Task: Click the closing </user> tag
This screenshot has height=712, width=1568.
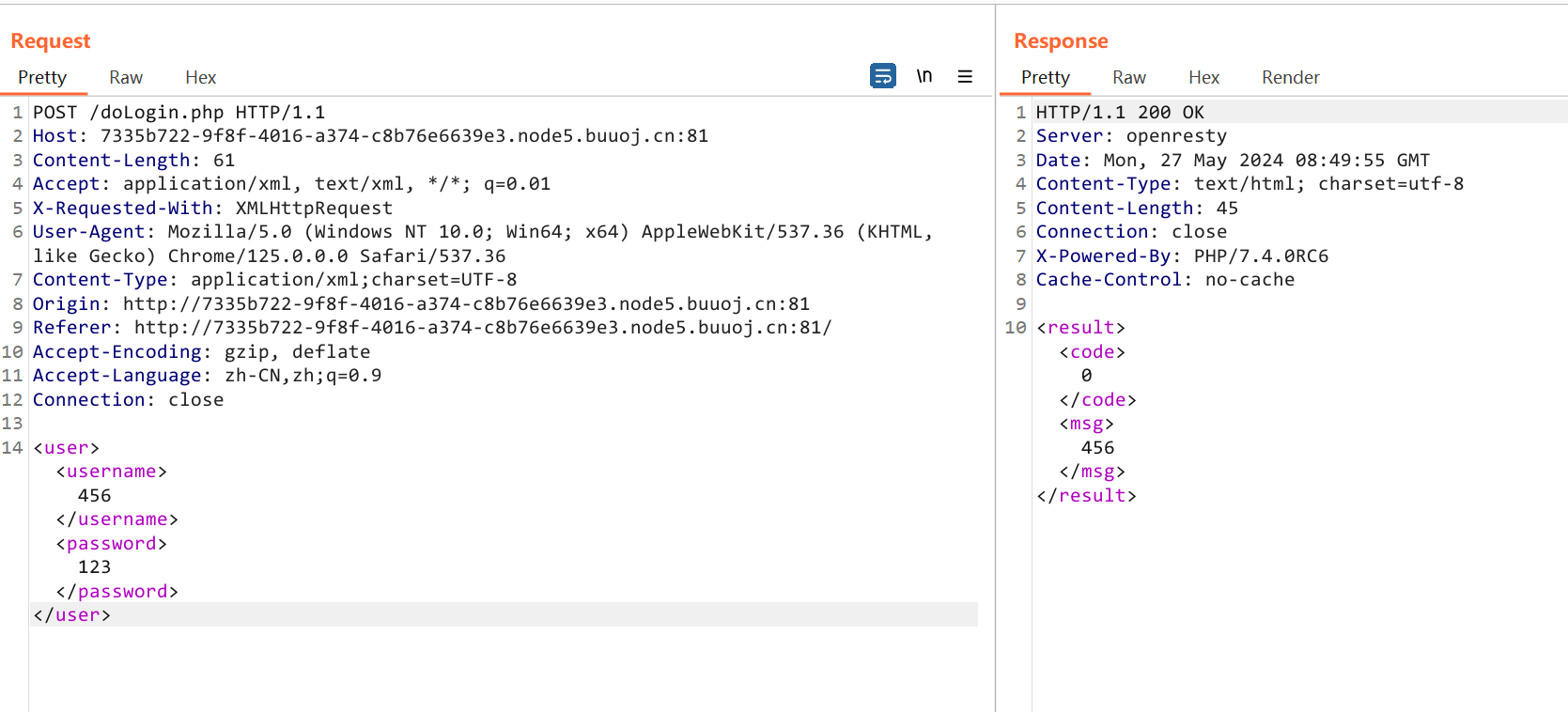Action: tap(71, 614)
